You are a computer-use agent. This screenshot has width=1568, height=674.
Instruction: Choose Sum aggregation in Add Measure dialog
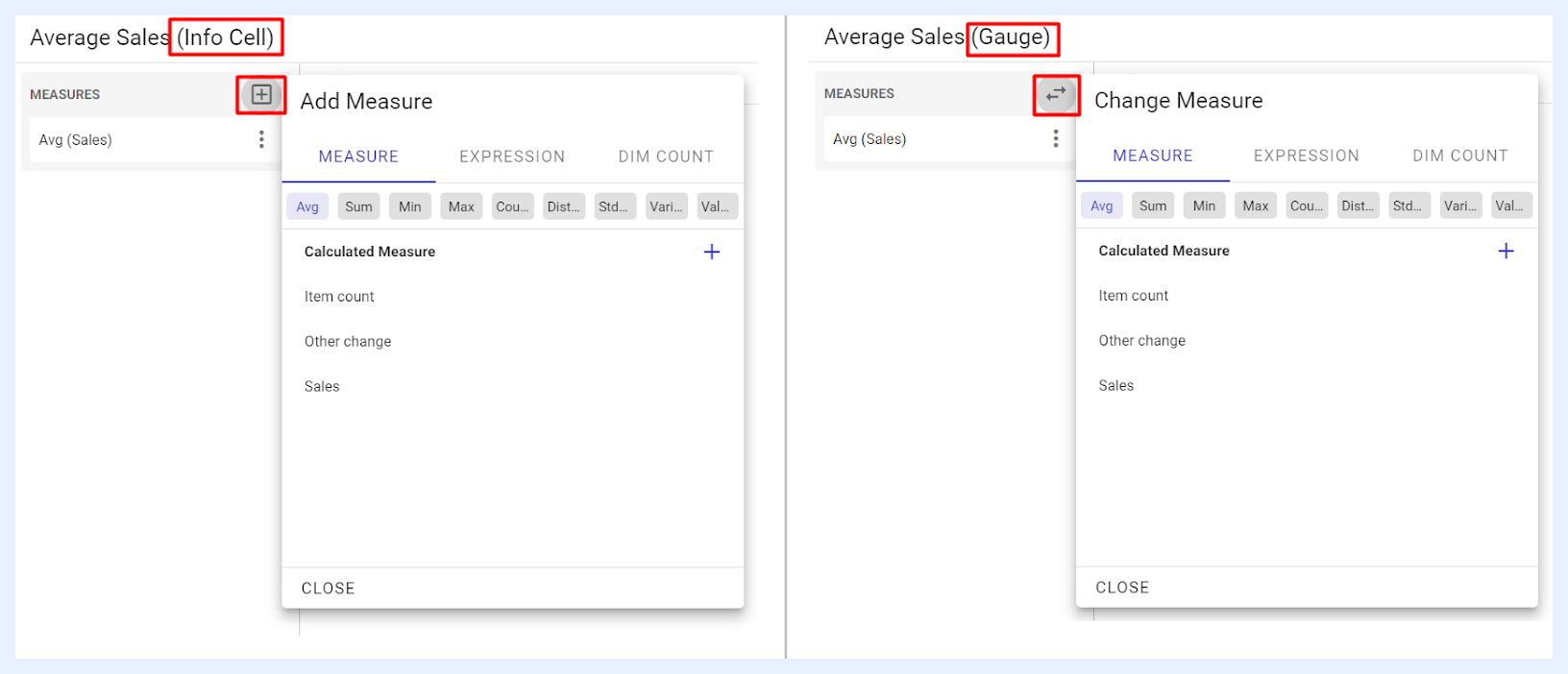click(358, 206)
